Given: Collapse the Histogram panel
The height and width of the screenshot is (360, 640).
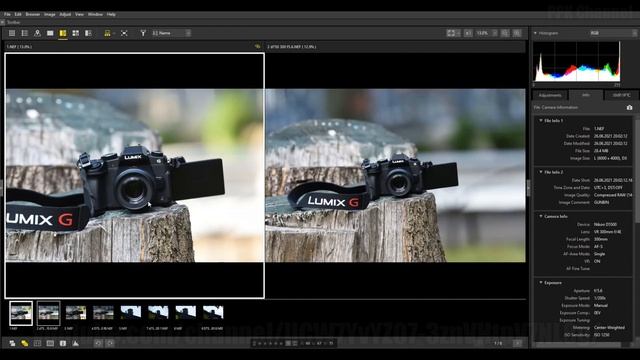Looking at the screenshot, I should [535, 33].
